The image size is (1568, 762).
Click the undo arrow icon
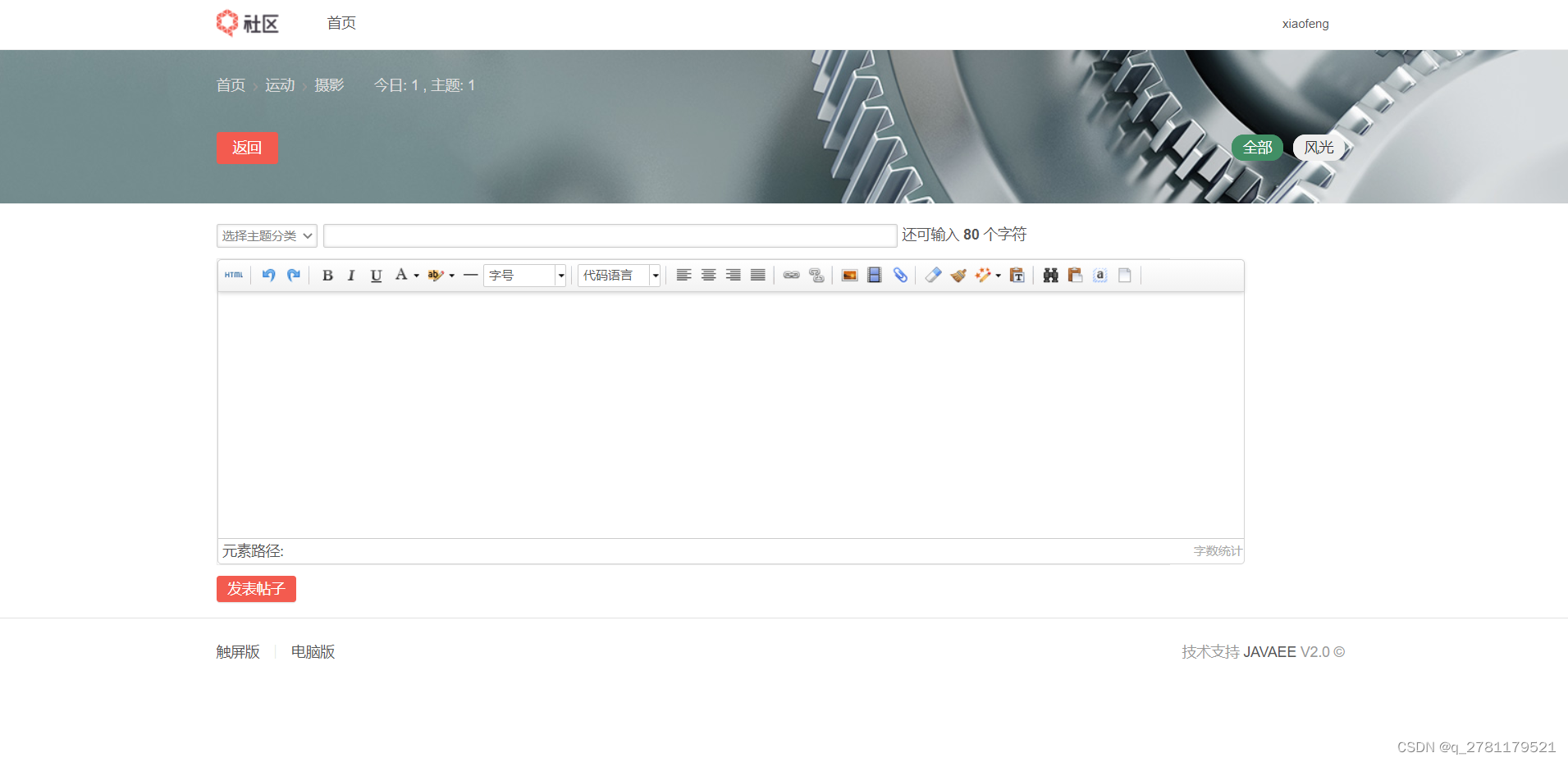pos(268,276)
